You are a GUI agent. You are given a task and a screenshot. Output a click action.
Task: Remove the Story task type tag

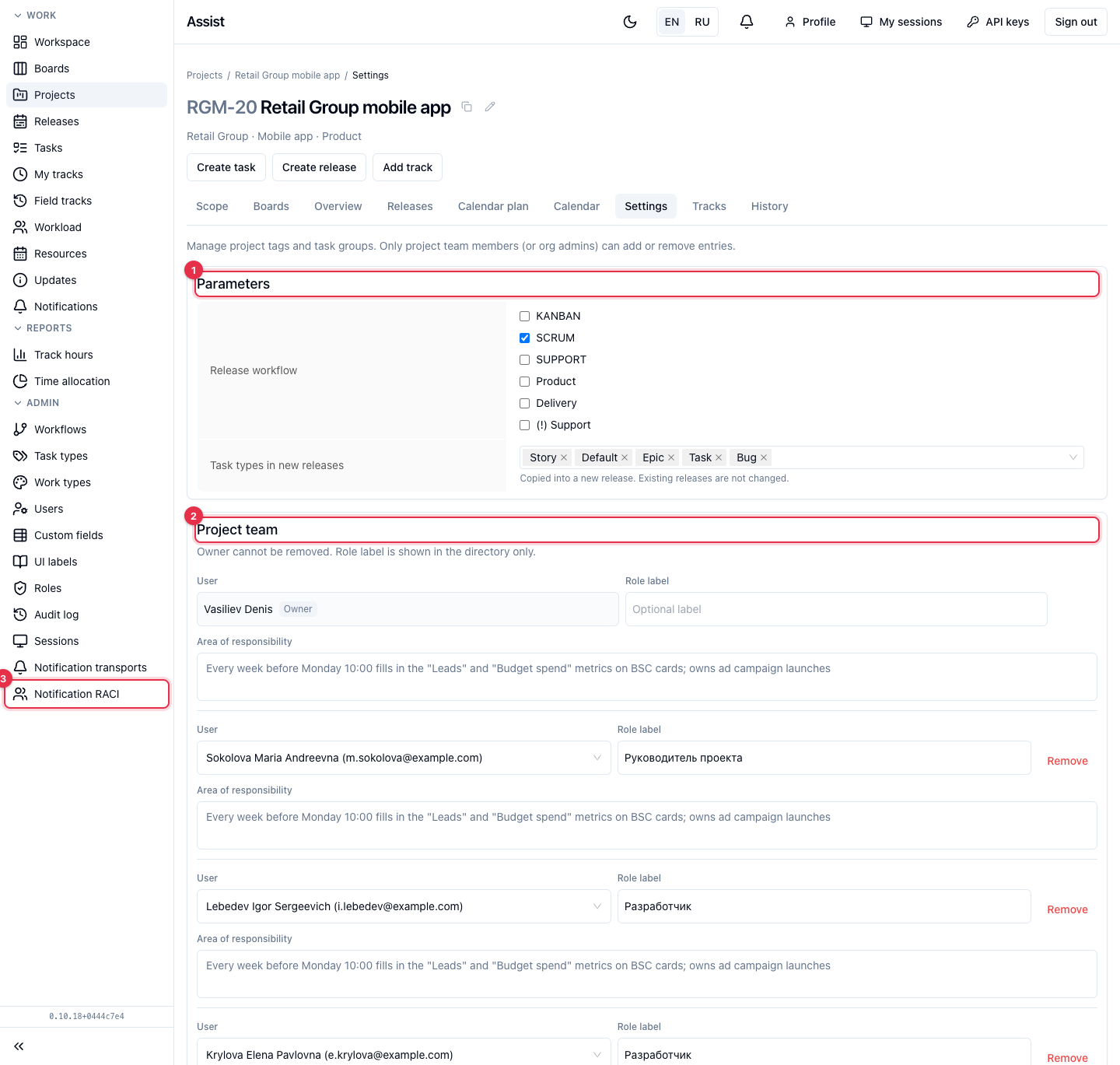coord(564,457)
